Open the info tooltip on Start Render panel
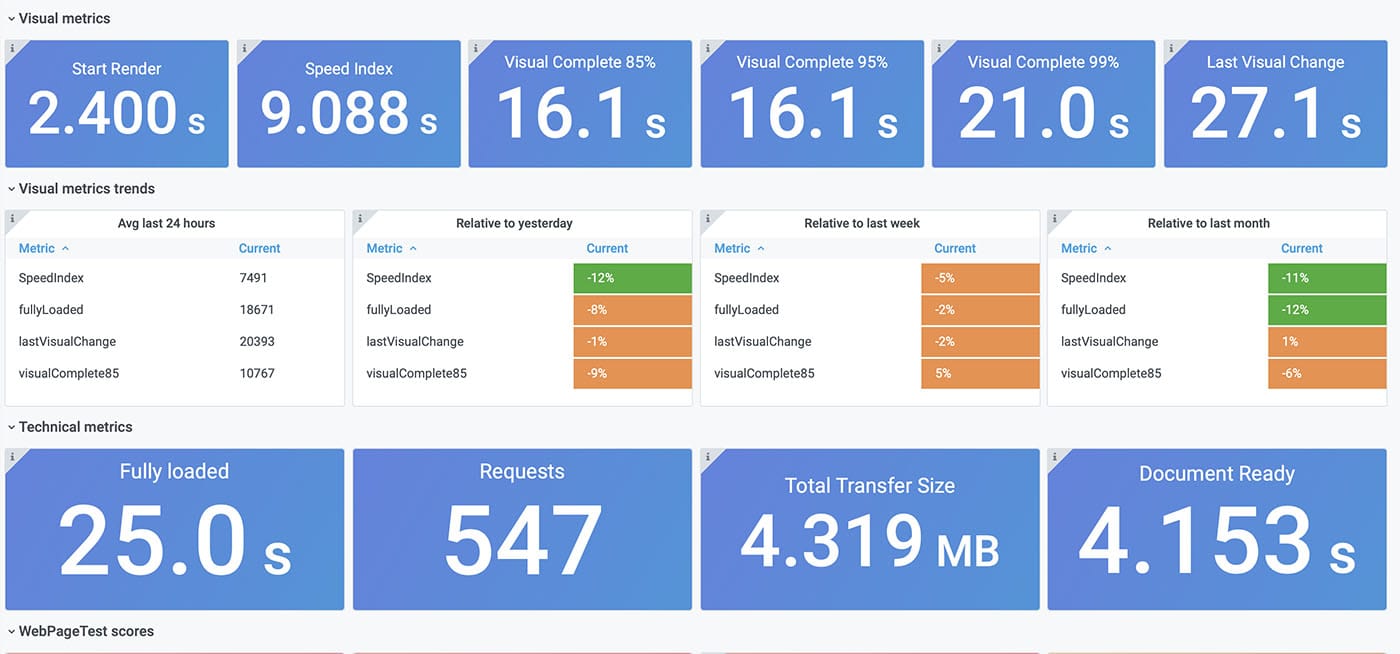 coord(12,46)
